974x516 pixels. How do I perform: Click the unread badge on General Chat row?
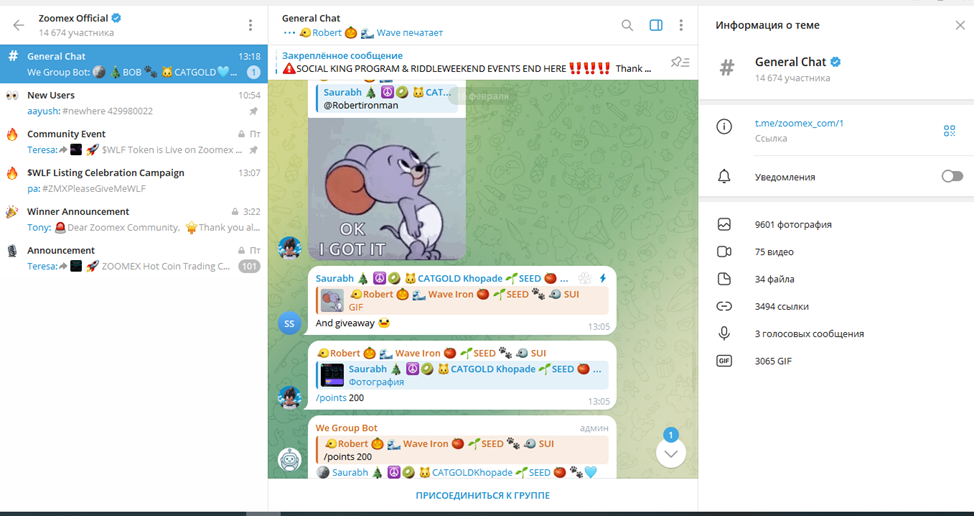(x=253, y=73)
